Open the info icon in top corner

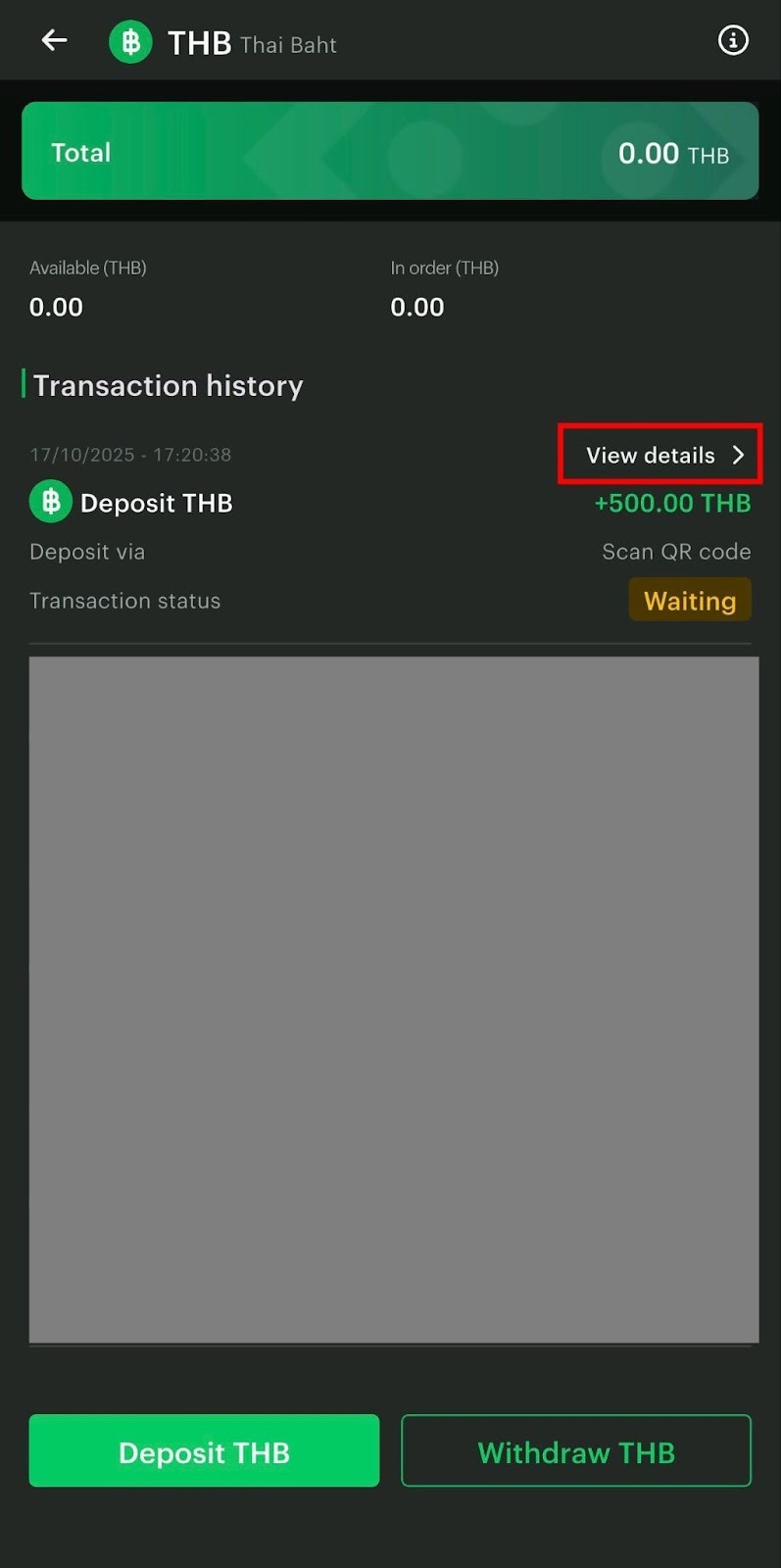pyautogui.click(x=733, y=40)
